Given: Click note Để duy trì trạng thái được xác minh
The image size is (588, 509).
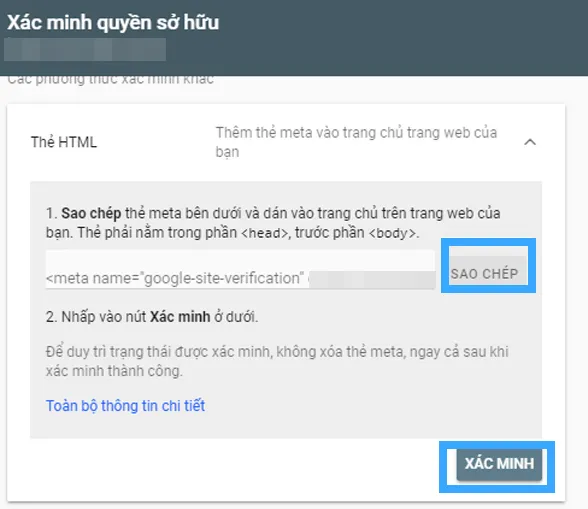Looking at the screenshot, I should click(277, 361).
